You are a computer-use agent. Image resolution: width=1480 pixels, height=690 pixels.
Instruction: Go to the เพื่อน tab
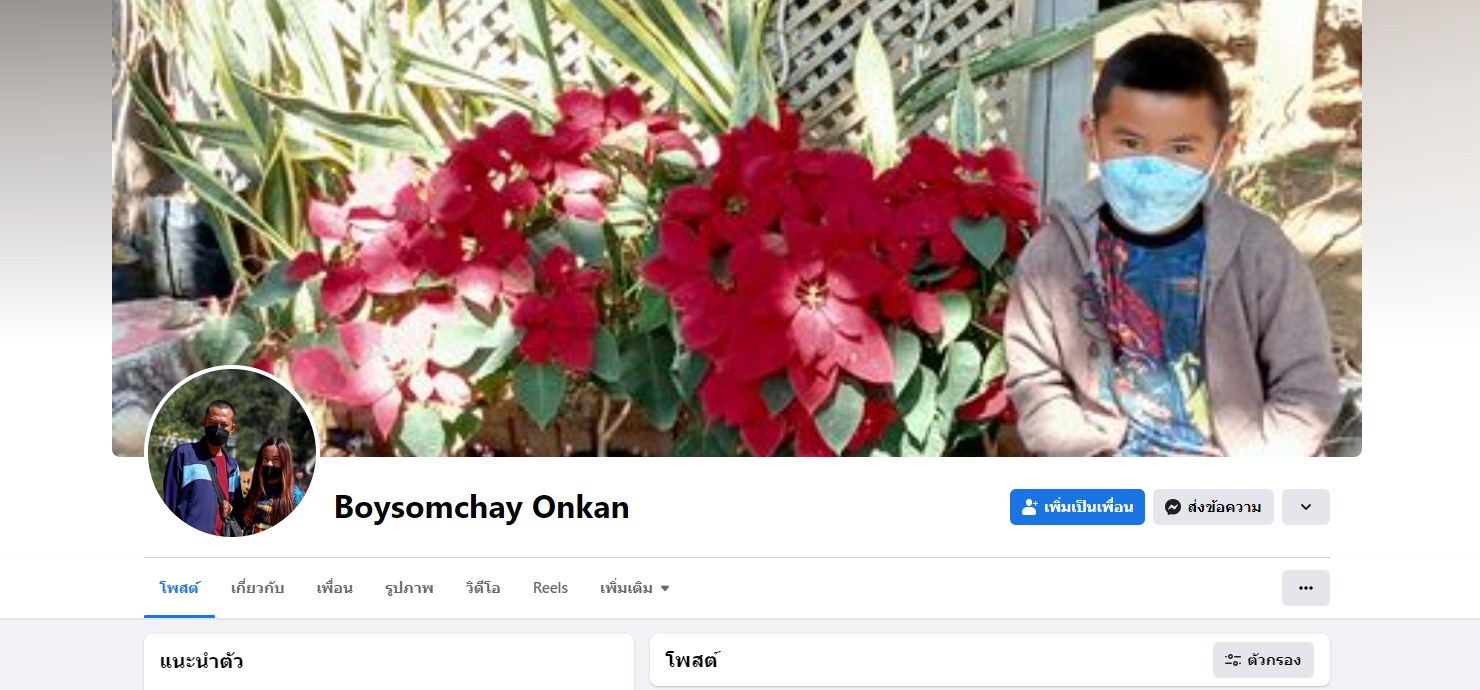coord(334,588)
